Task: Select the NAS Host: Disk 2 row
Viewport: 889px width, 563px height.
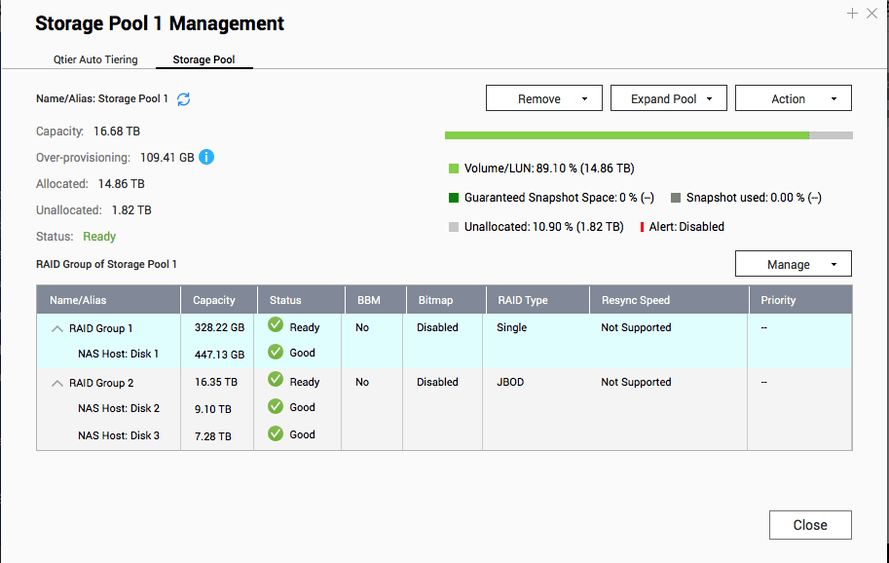Action: [x=444, y=408]
